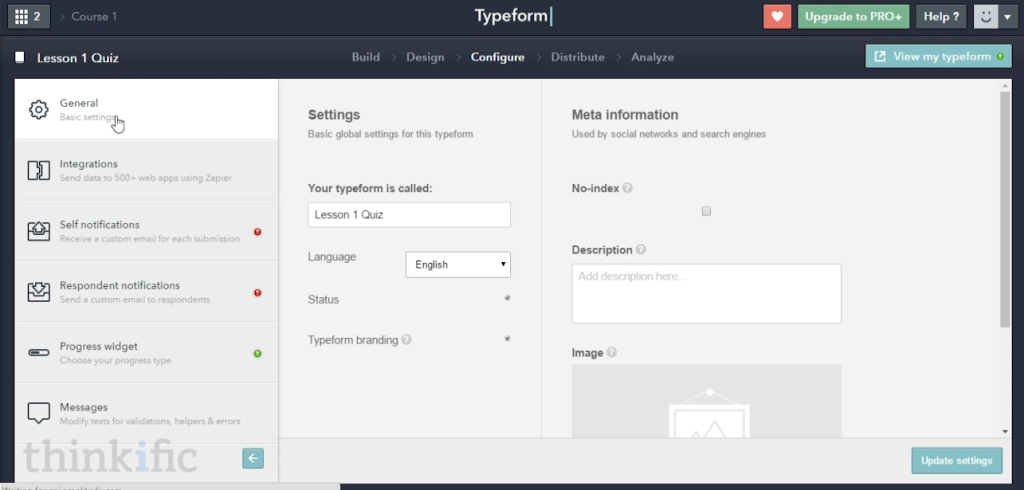Click View my typeform button
Screen dimensions: 1024x490
(938, 56)
